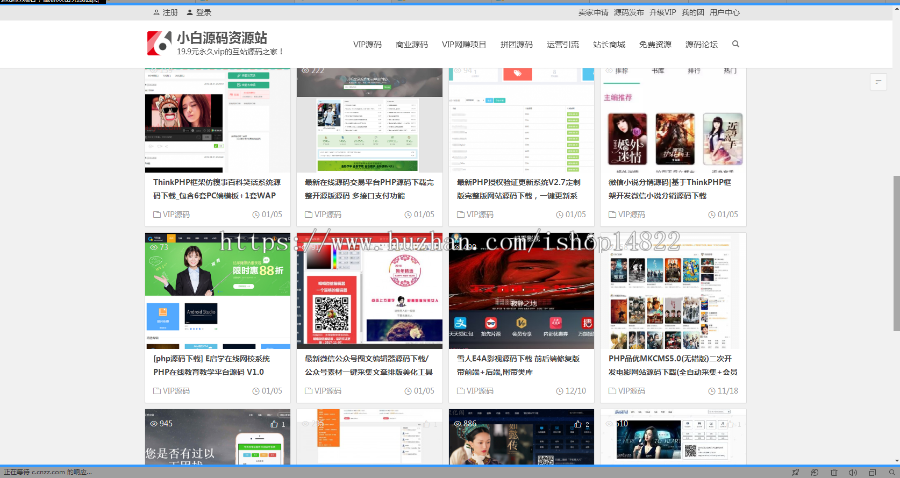Open the 拼团源码 navigation menu
The image size is (900, 478).
pos(517,44)
